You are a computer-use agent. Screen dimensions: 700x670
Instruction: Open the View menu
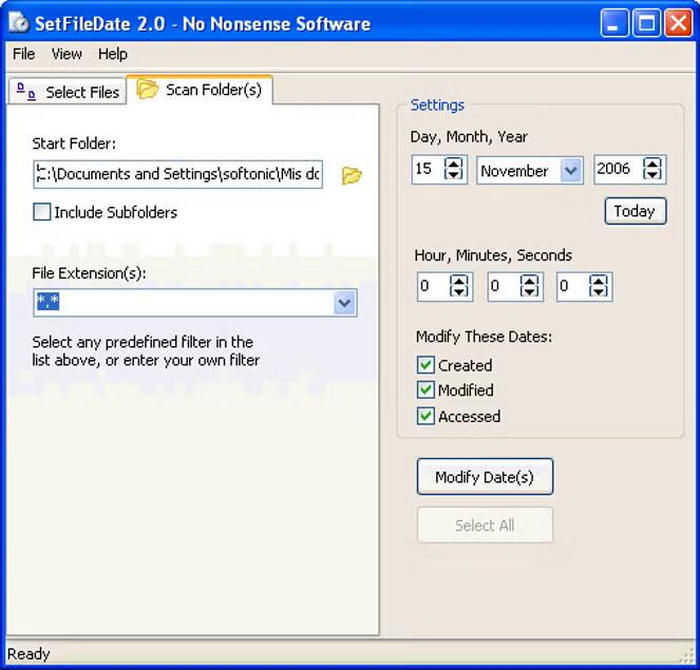coord(67,54)
